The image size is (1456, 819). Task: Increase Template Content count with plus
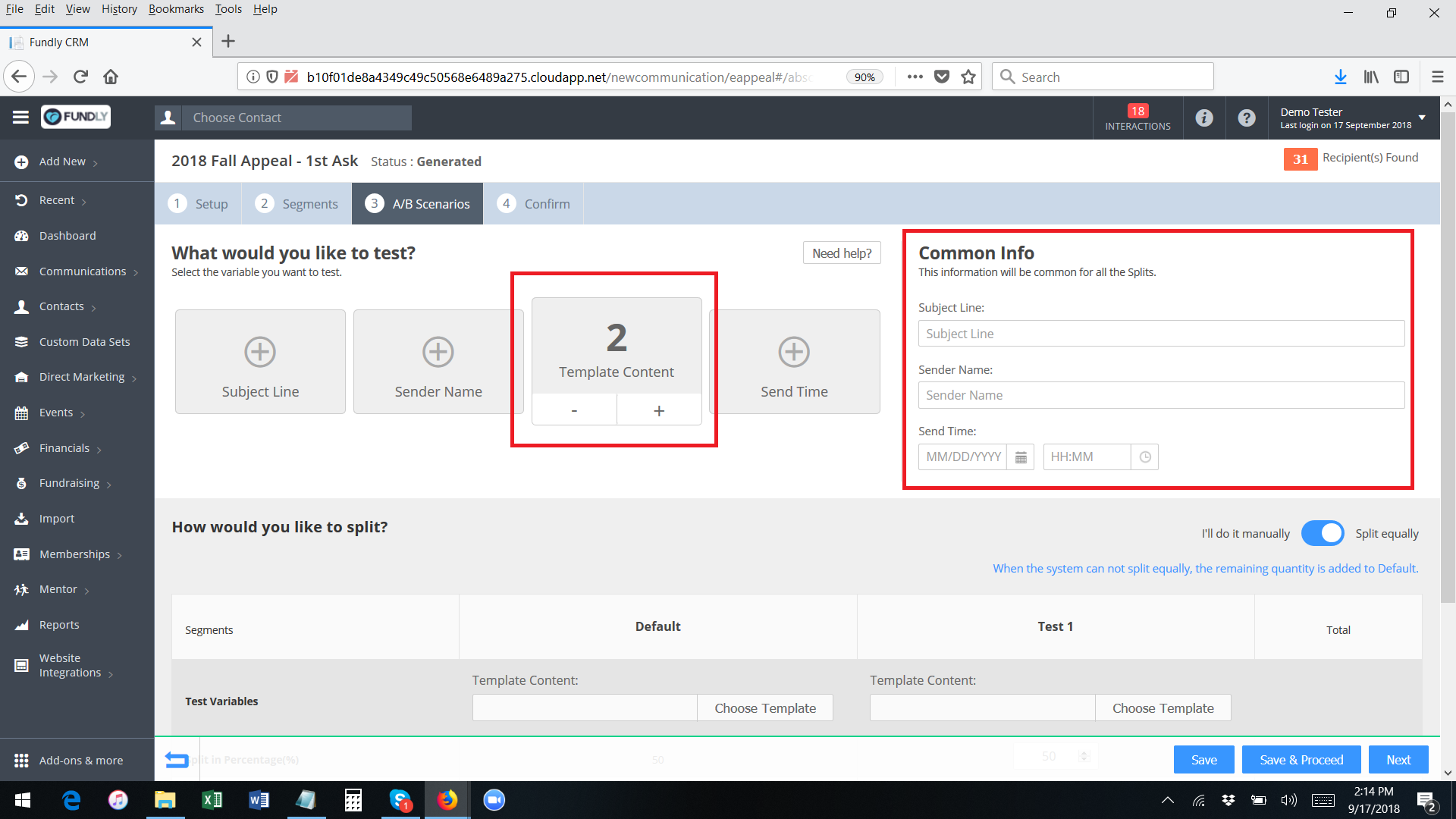pos(659,410)
